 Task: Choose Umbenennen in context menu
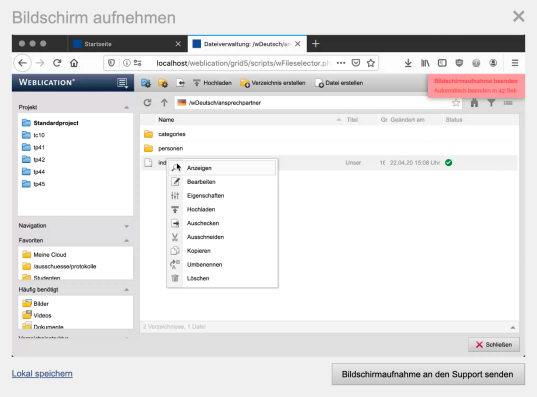click(x=222, y=264)
